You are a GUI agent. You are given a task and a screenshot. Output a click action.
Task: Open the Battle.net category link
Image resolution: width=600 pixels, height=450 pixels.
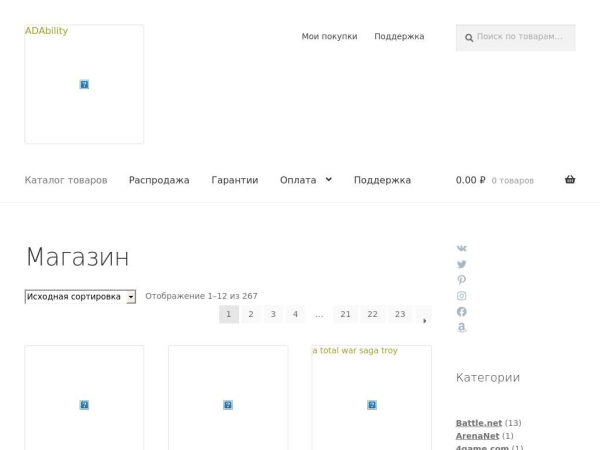[479, 423]
